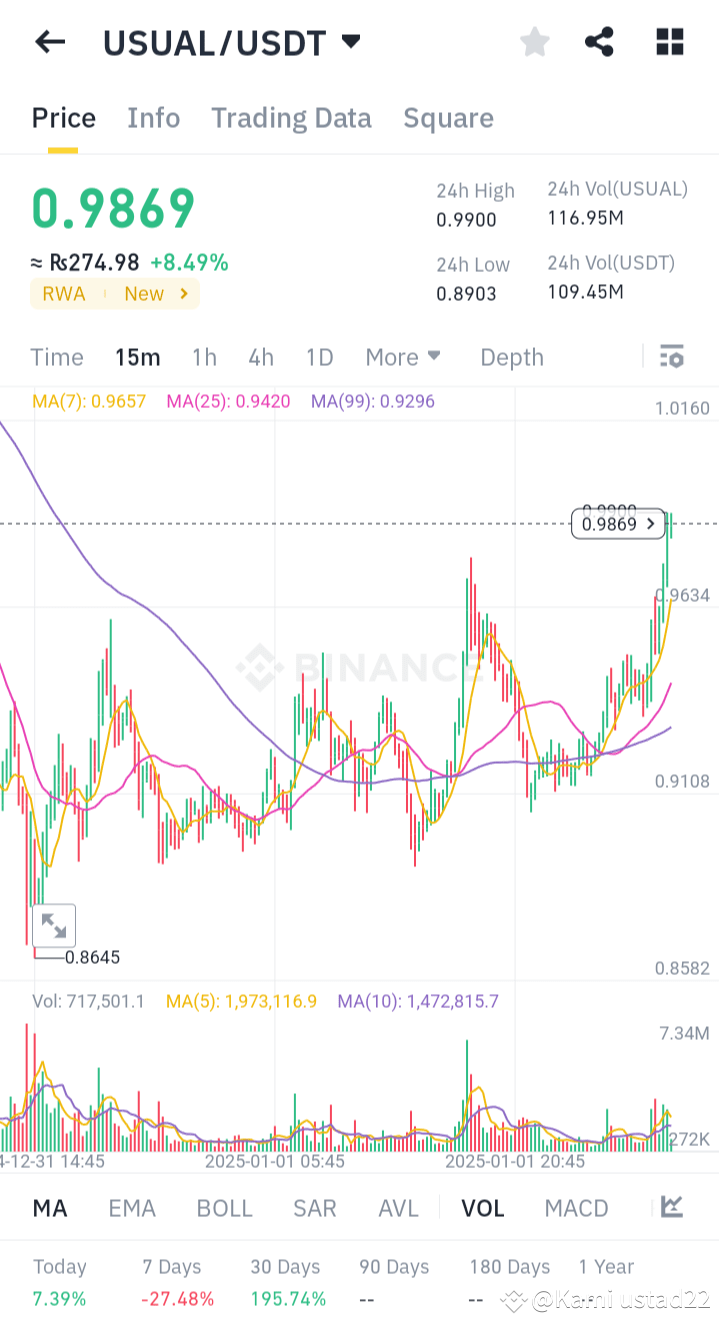This screenshot has height=1322, width=719.
Task: Tap the current 0.9869 price marker
Action: tap(617, 523)
